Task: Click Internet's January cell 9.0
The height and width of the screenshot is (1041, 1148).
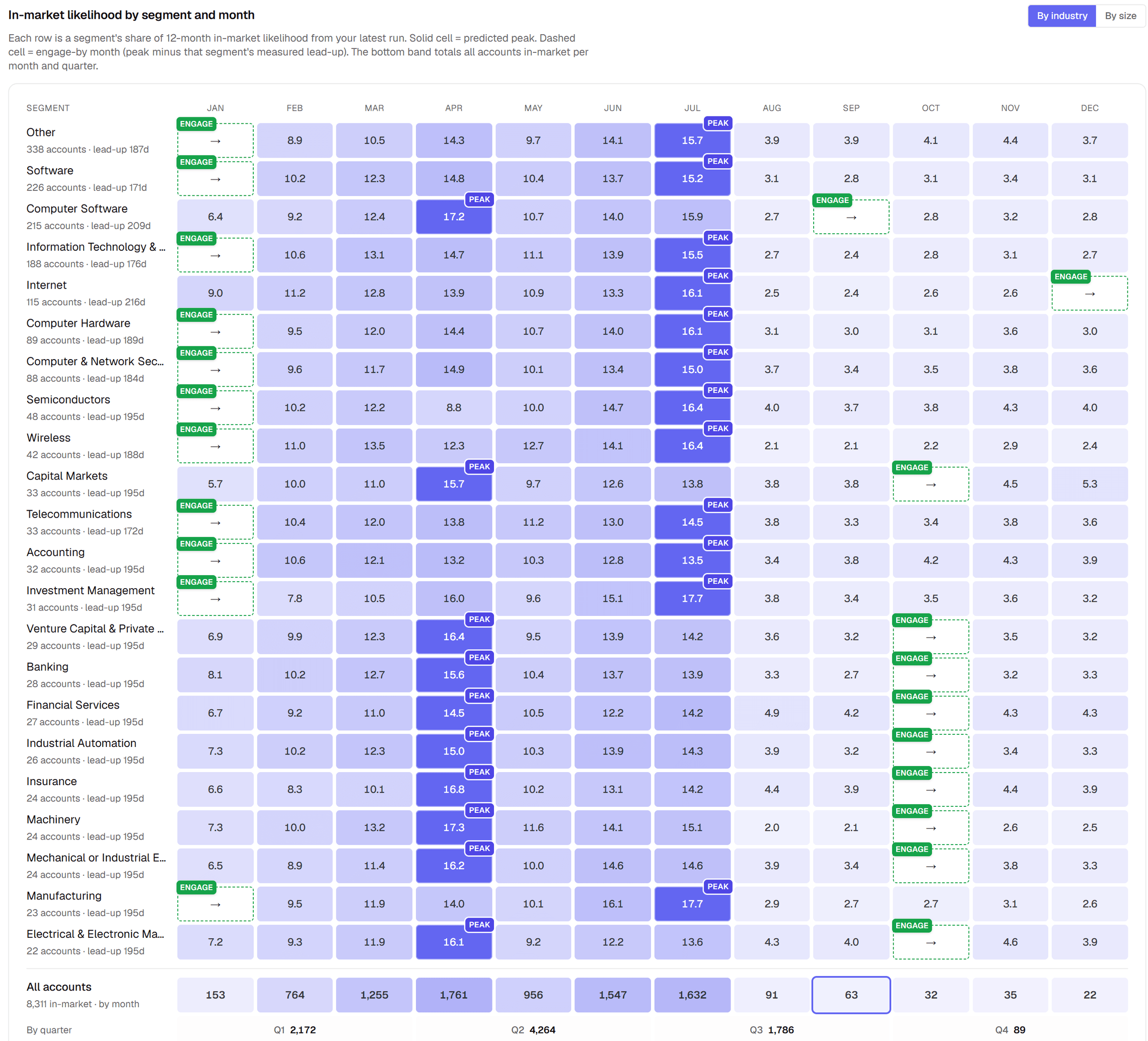Action: [216, 293]
